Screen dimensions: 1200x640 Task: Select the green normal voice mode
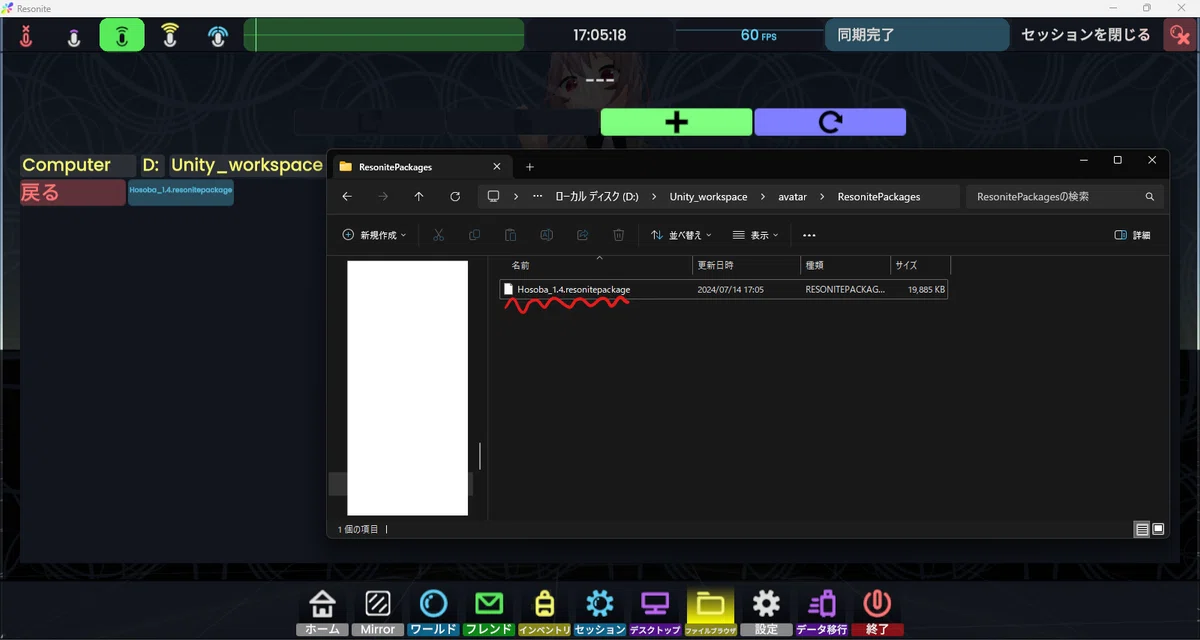(122, 36)
